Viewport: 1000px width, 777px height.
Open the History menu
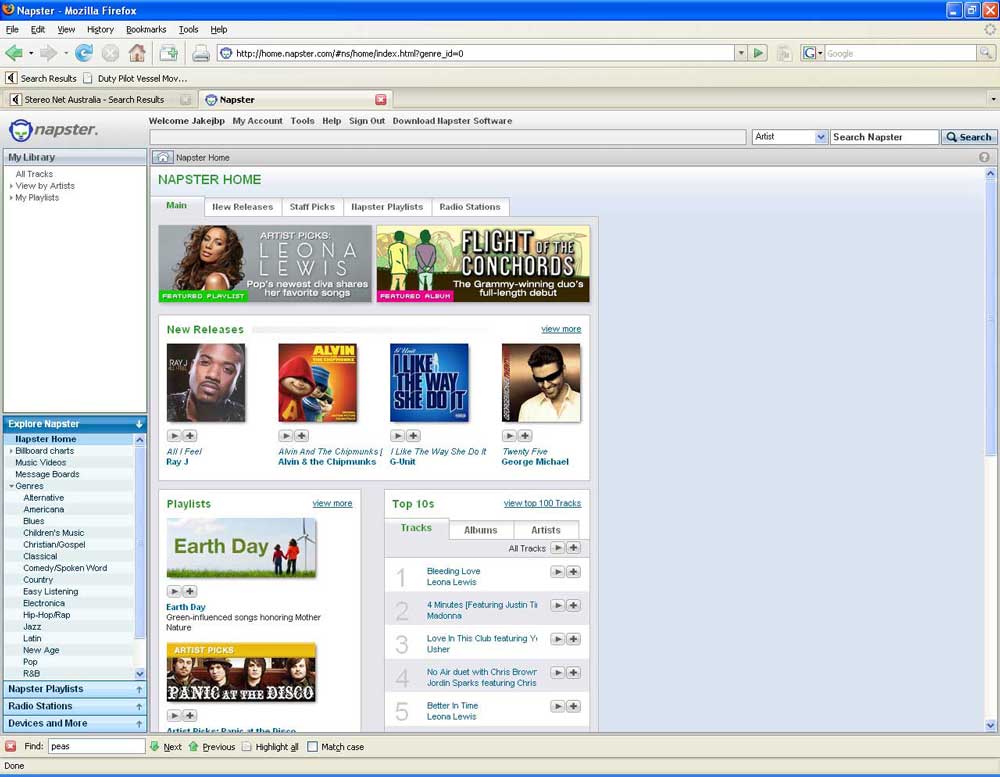tap(100, 29)
